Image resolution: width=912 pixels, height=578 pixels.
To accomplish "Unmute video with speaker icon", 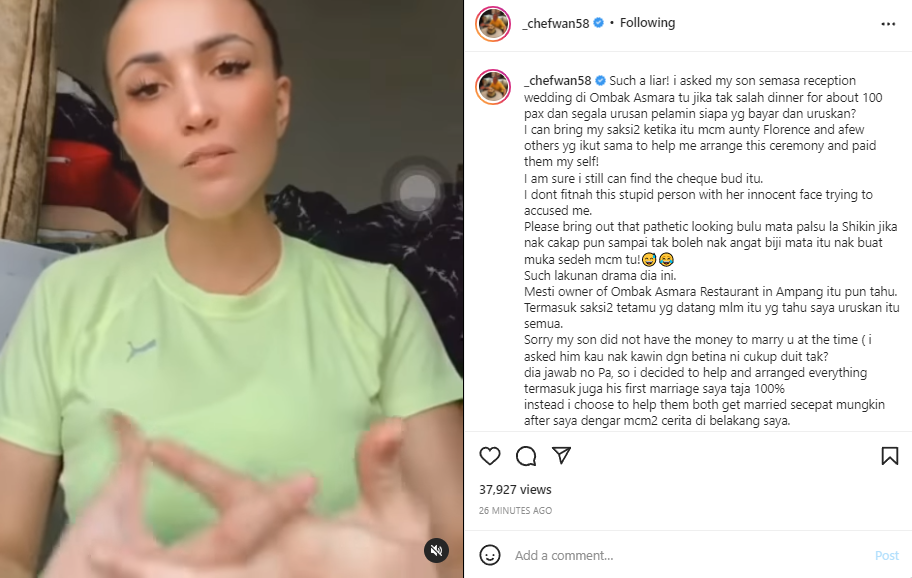I will 436,550.
